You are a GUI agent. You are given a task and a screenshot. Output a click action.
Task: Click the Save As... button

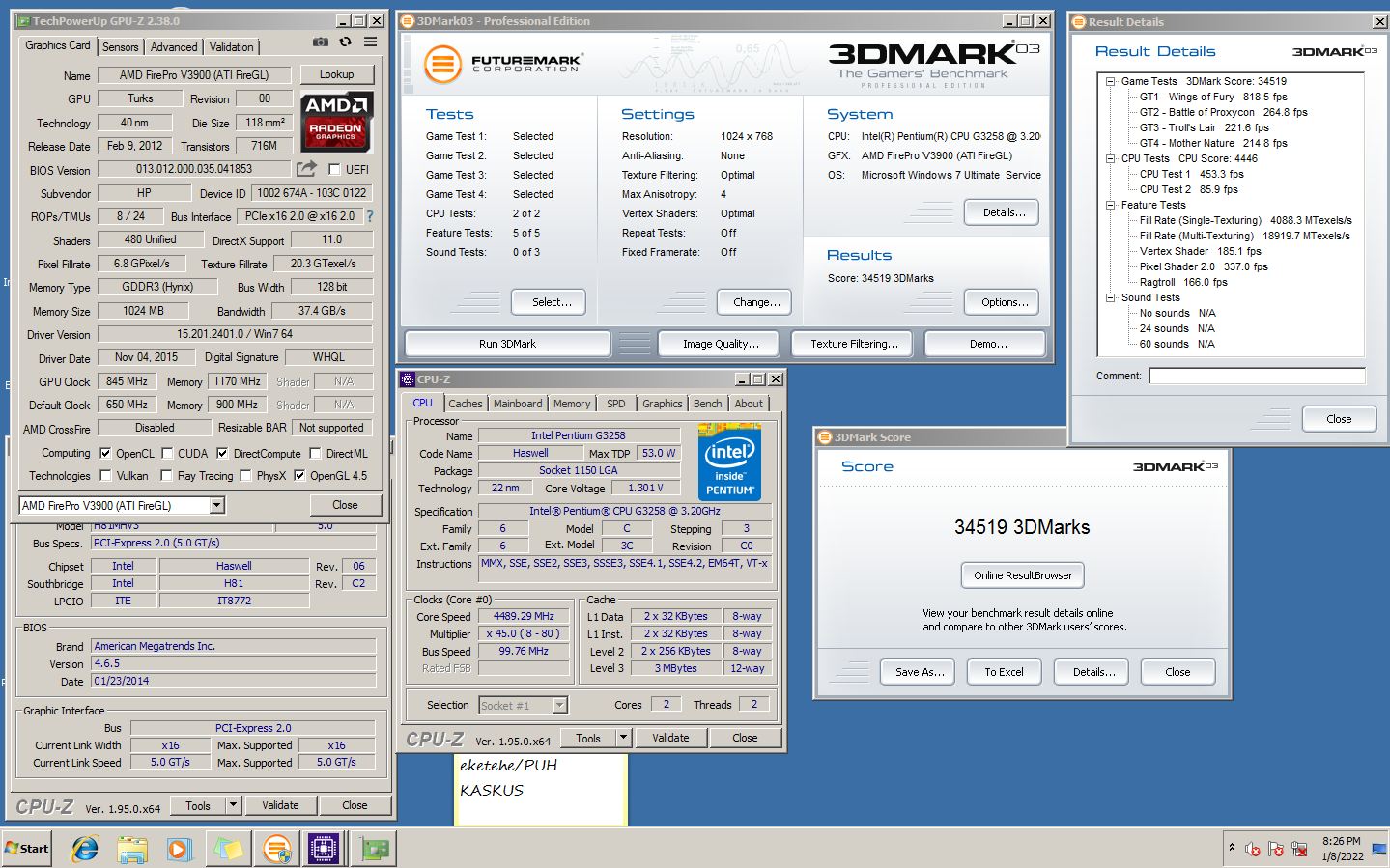point(918,672)
